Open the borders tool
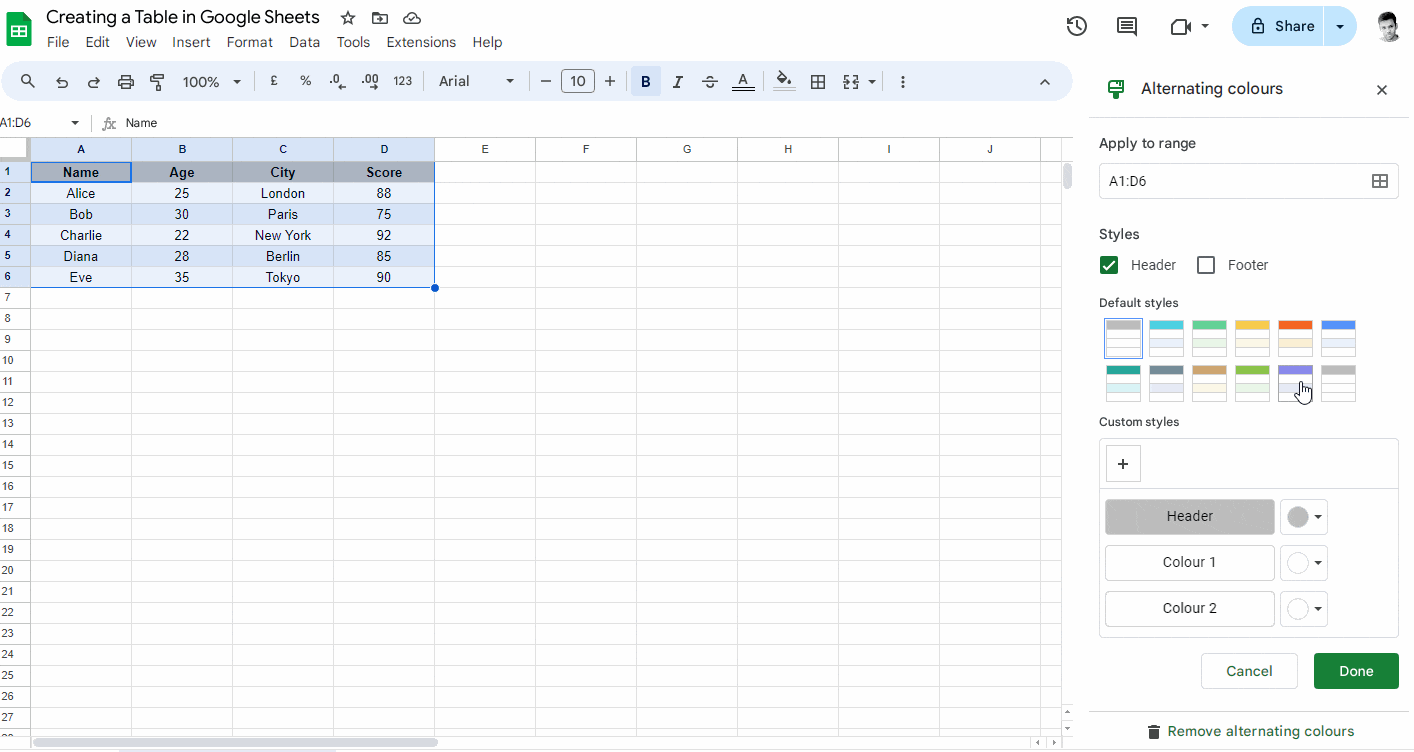 coord(818,81)
